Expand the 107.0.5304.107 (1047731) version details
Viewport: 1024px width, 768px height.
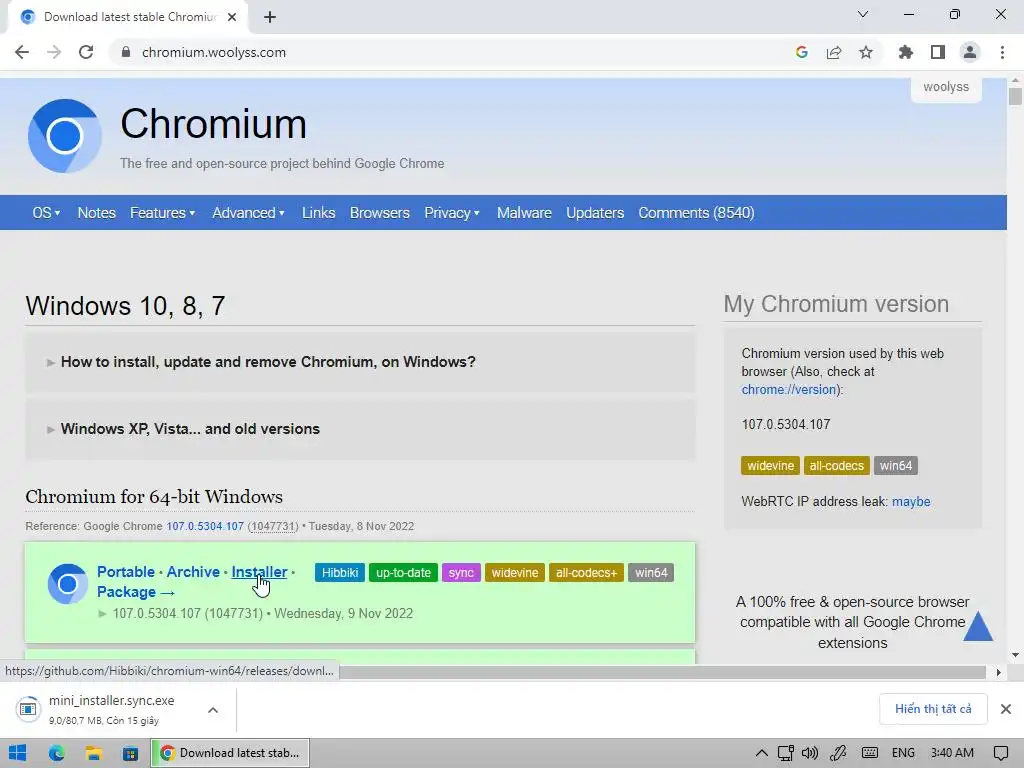pyautogui.click(x=255, y=613)
